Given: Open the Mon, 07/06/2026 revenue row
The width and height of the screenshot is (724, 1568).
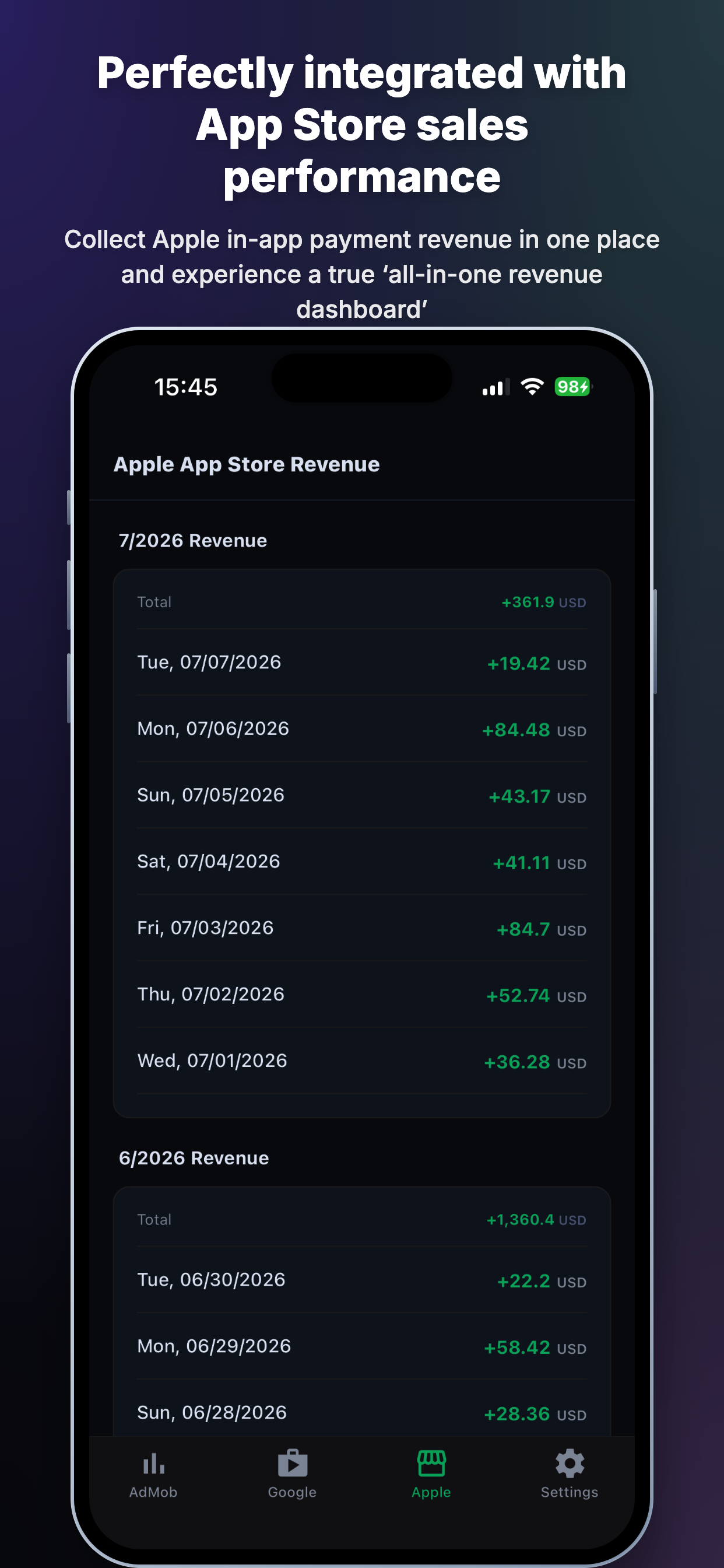Looking at the screenshot, I should point(361,729).
